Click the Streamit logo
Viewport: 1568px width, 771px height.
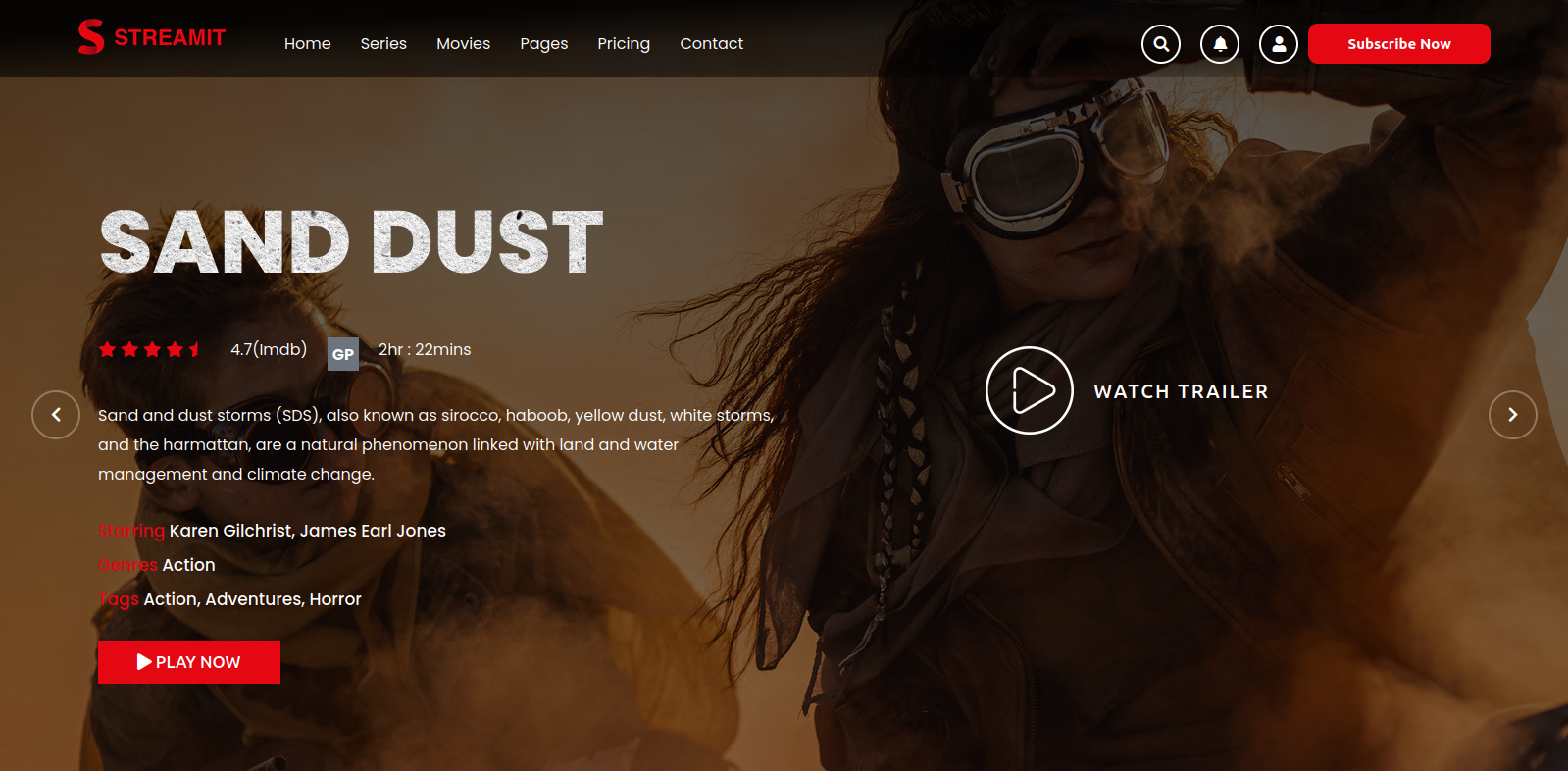coord(152,37)
